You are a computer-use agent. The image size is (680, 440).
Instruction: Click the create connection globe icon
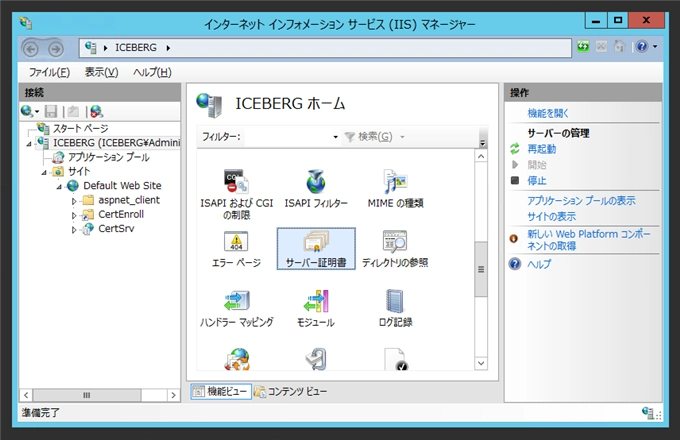point(26,111)
